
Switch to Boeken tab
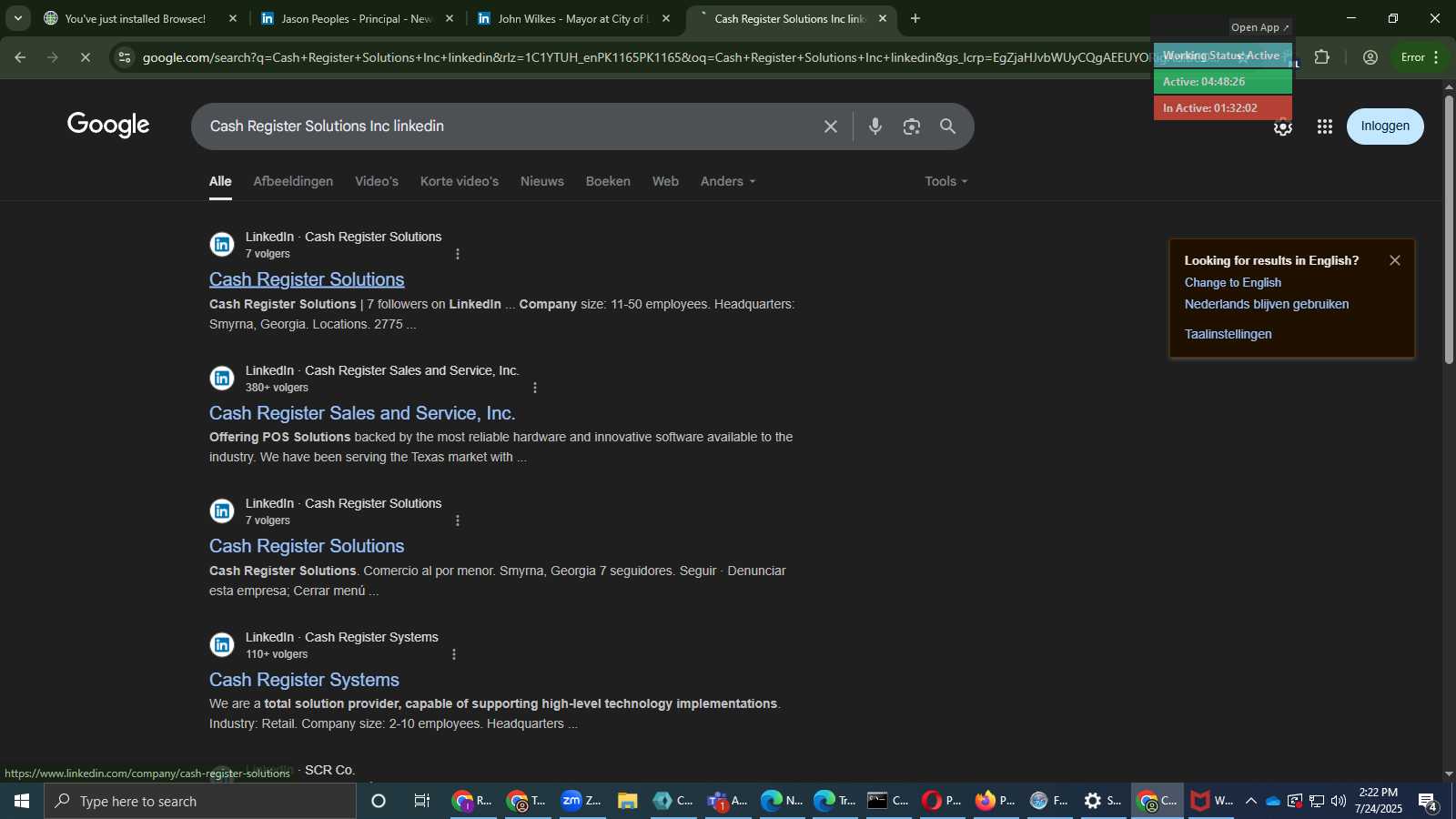click(608, 181)
